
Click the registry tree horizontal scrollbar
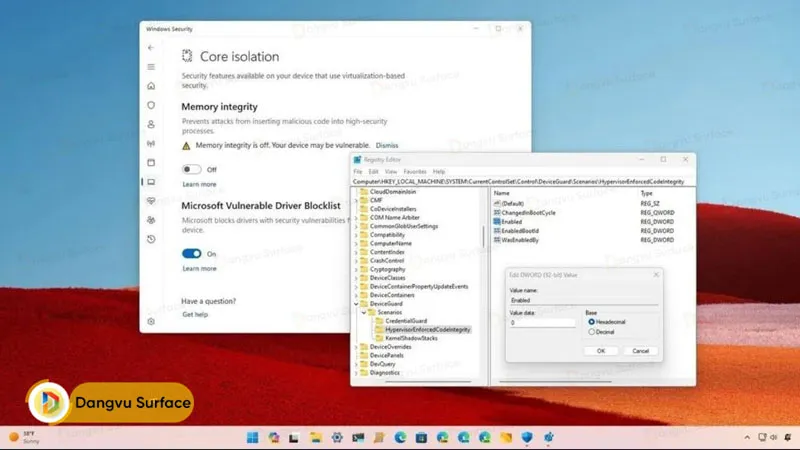tap(428, 381)
